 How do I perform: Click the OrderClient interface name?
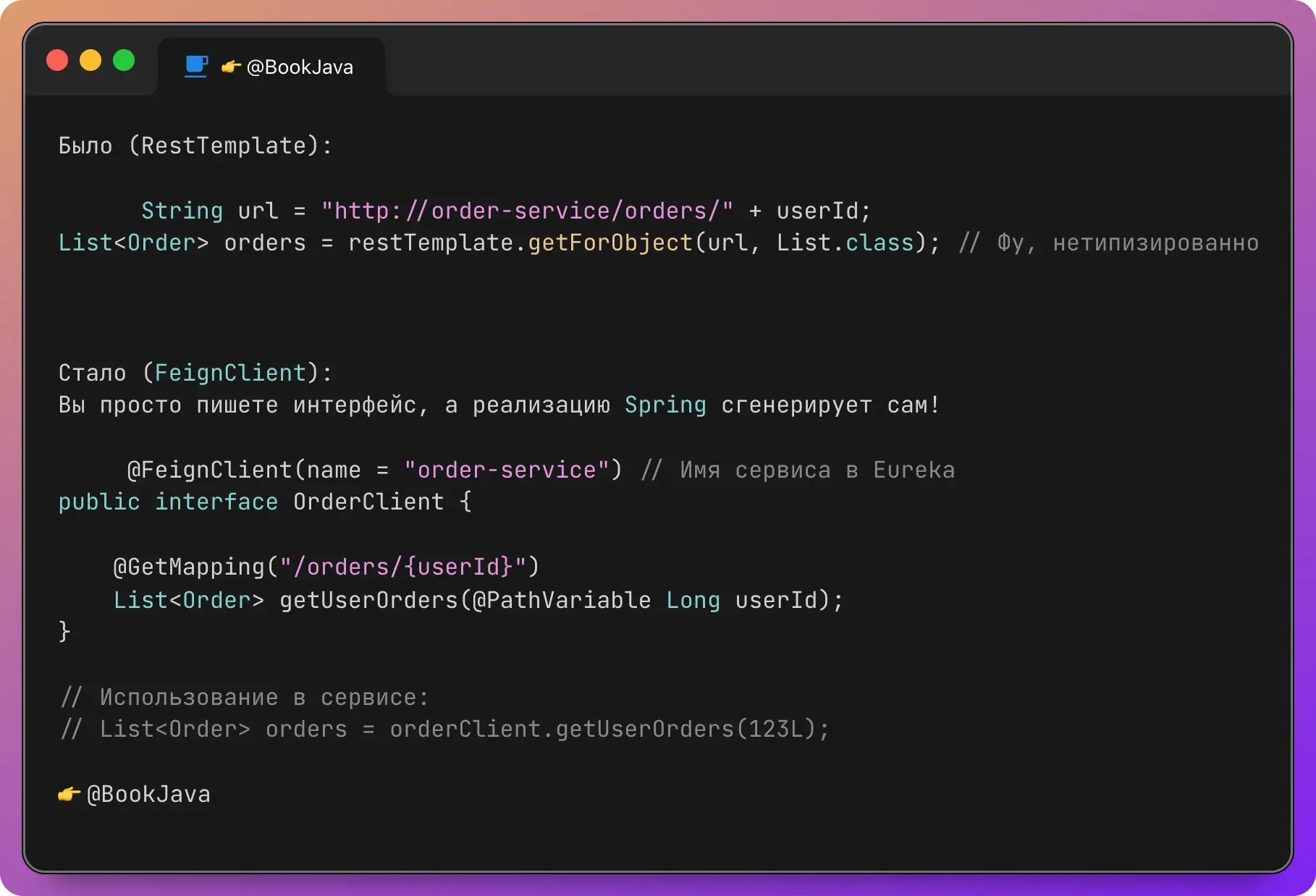[368, 502]
